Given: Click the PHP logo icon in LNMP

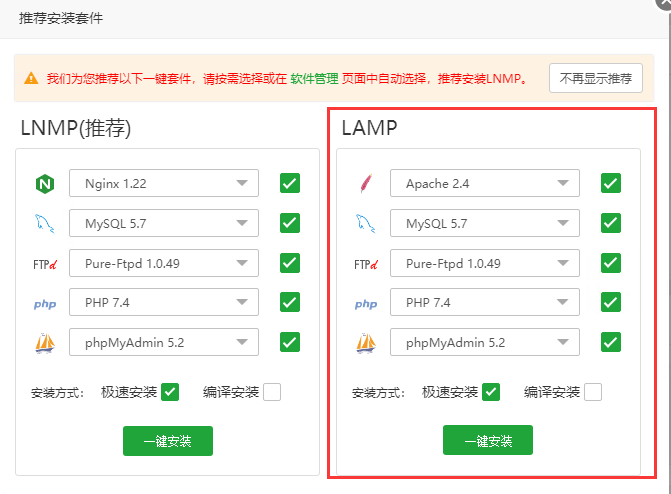Looking at the screenshot, I should pyautogui.click(x=44, y=304).
